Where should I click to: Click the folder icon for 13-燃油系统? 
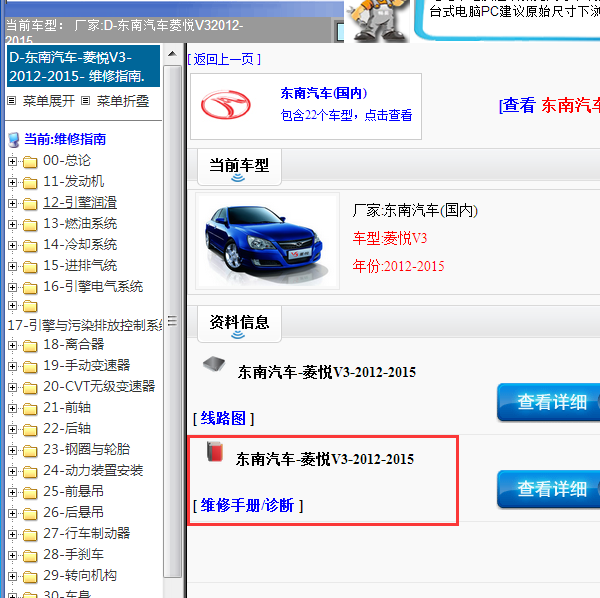click(30, 225)
